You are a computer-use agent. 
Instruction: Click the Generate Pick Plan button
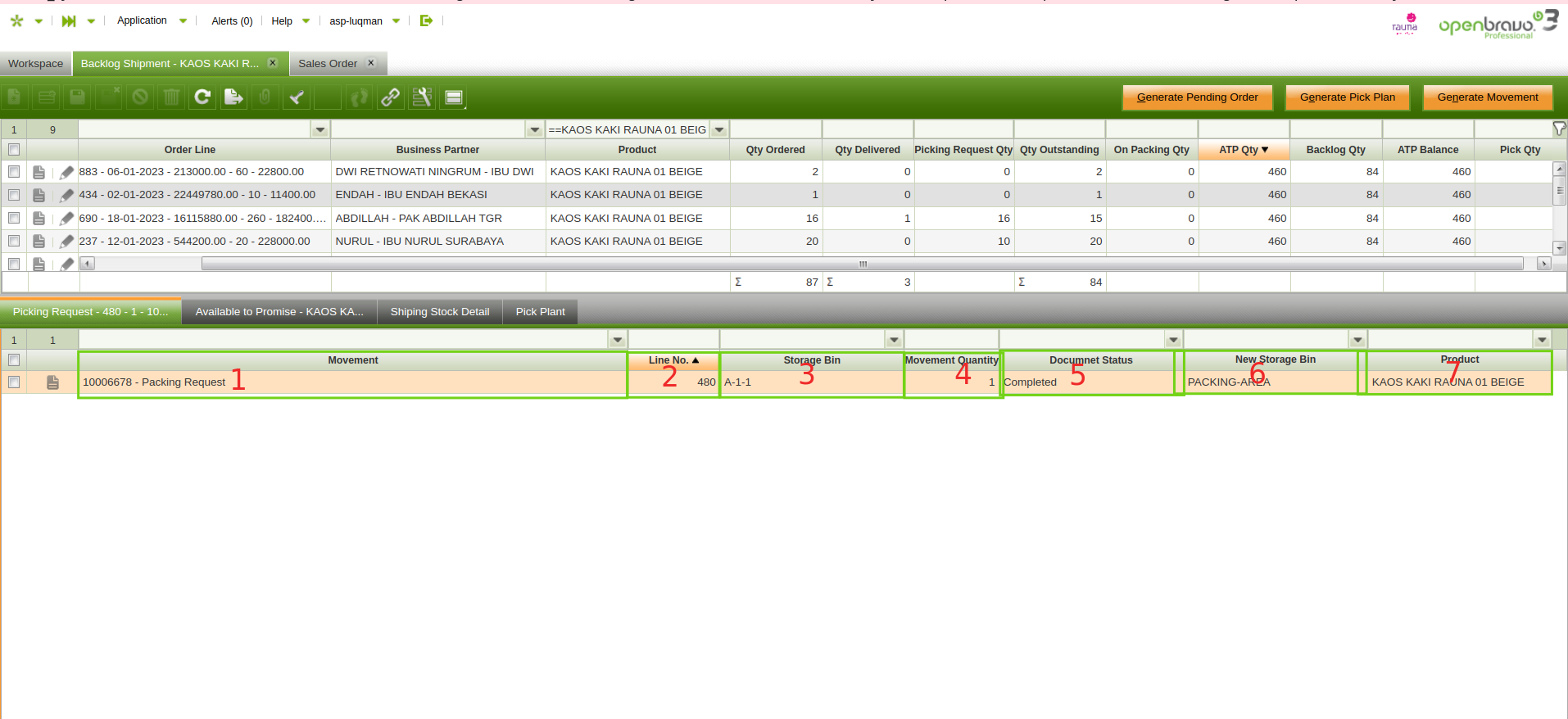pos(1347,97)
